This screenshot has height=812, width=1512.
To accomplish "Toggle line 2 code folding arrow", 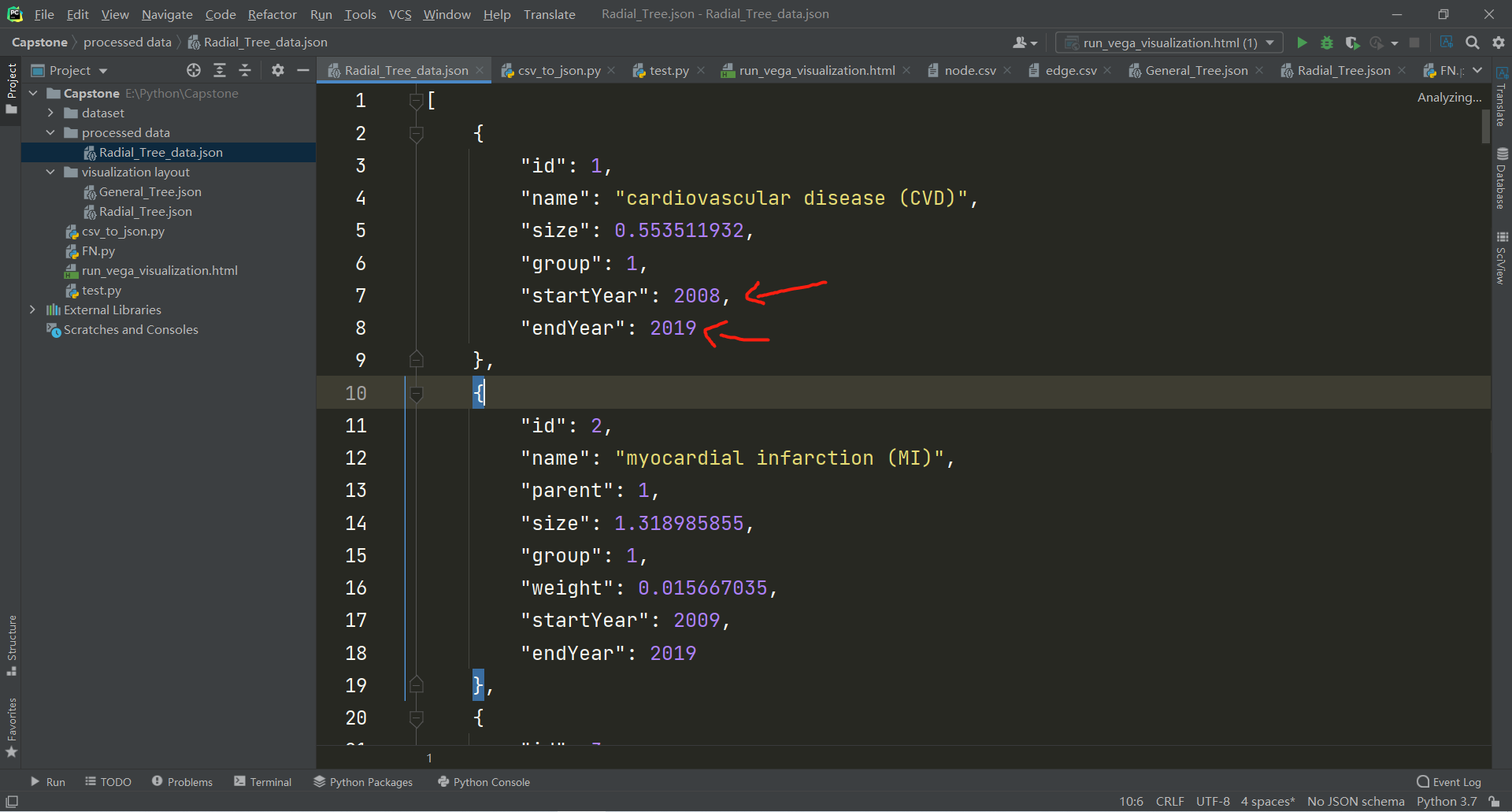I will 417,134.
